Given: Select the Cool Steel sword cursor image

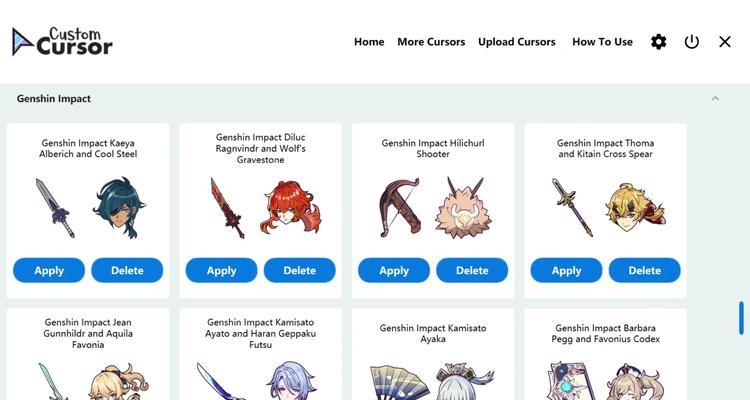Looking at the screenshot, I should [x=55, y=208].
